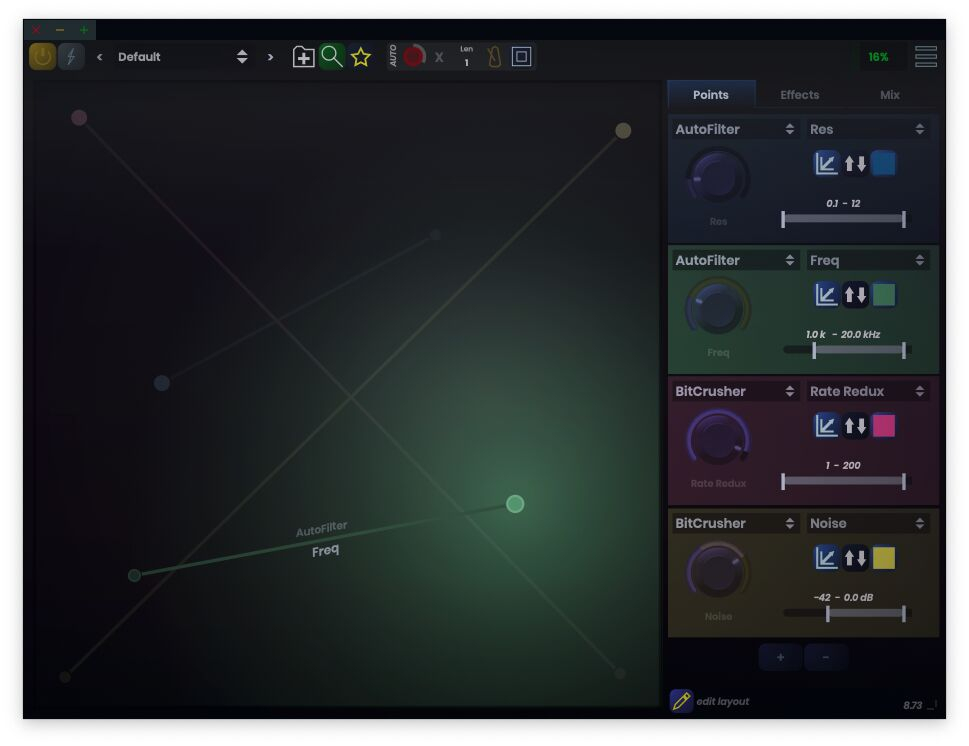Click the star favorite preset icon
Screen dimensions: 969x746
tap(361, 57)
